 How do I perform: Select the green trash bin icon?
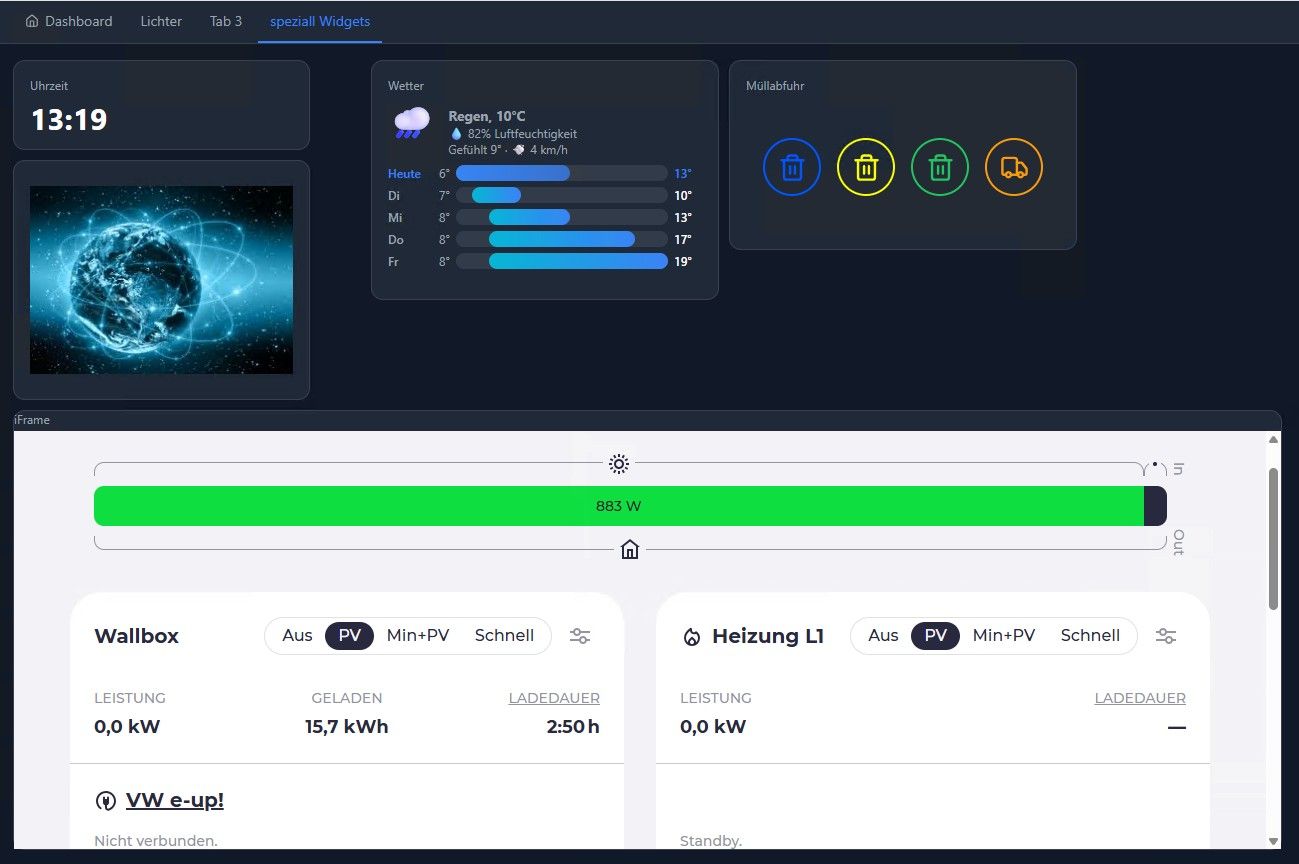click(940, 167)
